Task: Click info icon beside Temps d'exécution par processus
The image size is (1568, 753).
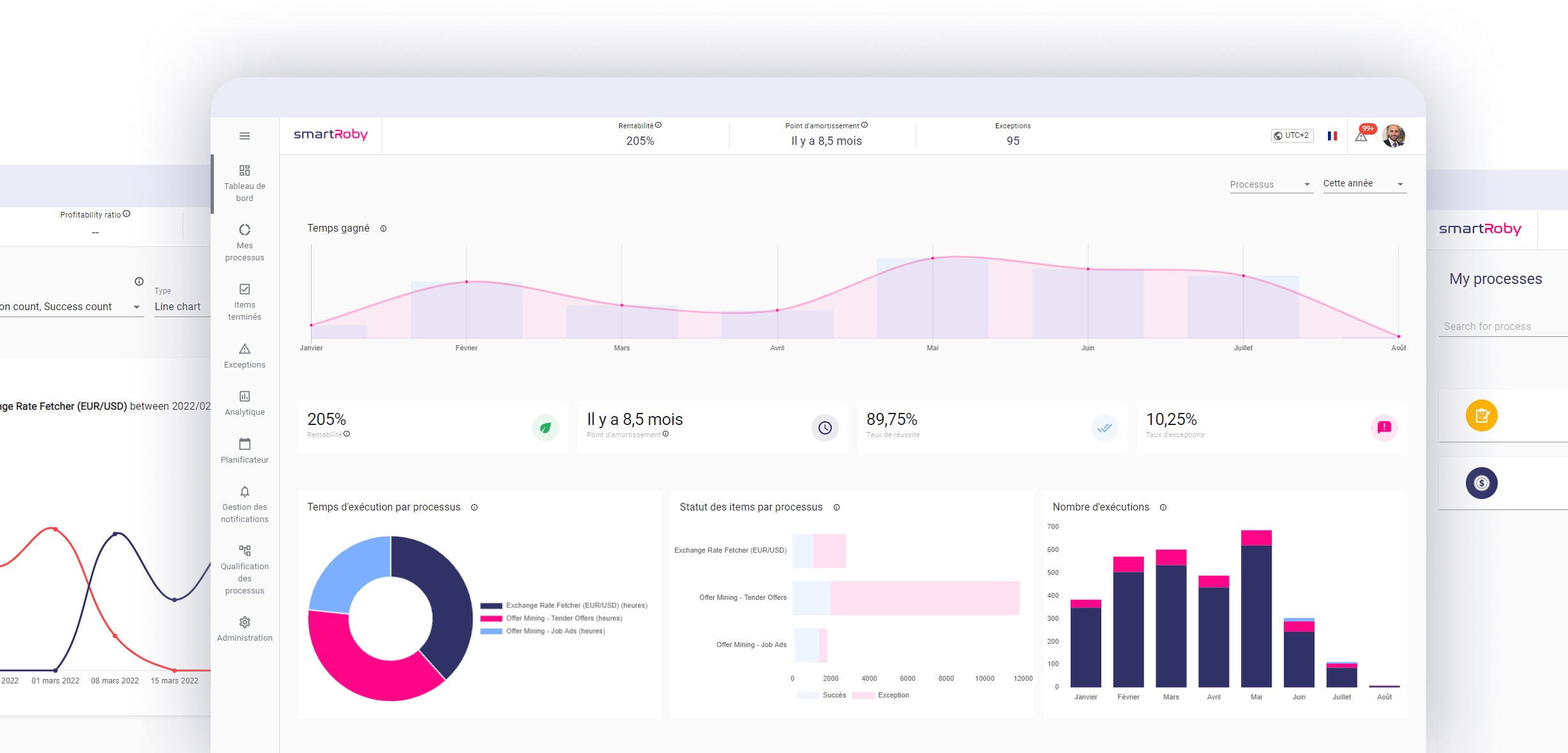Action: 474,507
